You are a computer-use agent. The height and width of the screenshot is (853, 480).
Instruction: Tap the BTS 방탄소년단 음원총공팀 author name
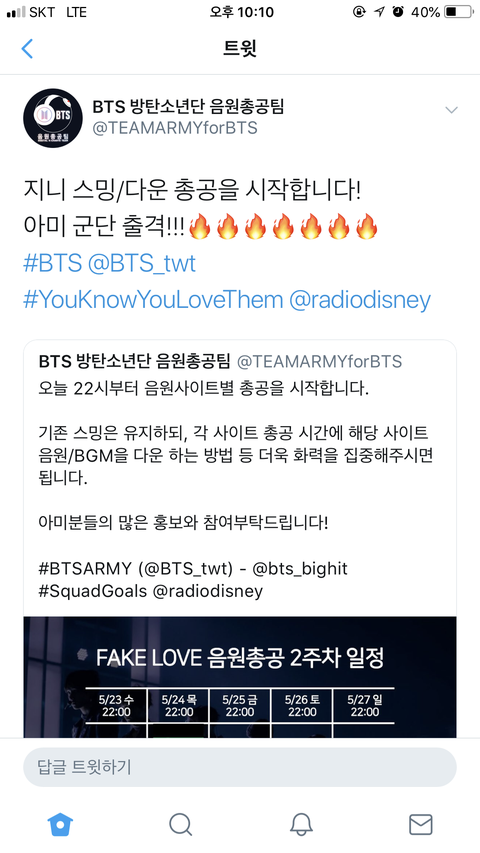point(188,107)
